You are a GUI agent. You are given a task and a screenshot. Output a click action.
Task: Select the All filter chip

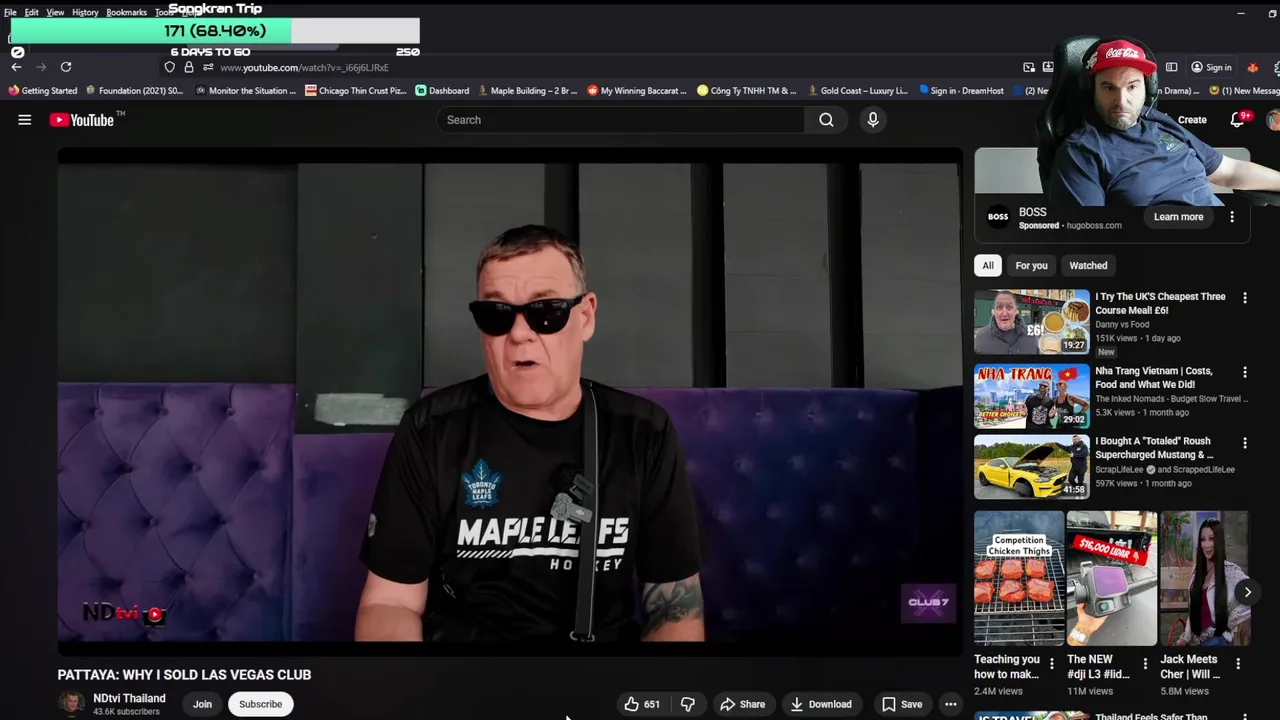click(988, 266)
